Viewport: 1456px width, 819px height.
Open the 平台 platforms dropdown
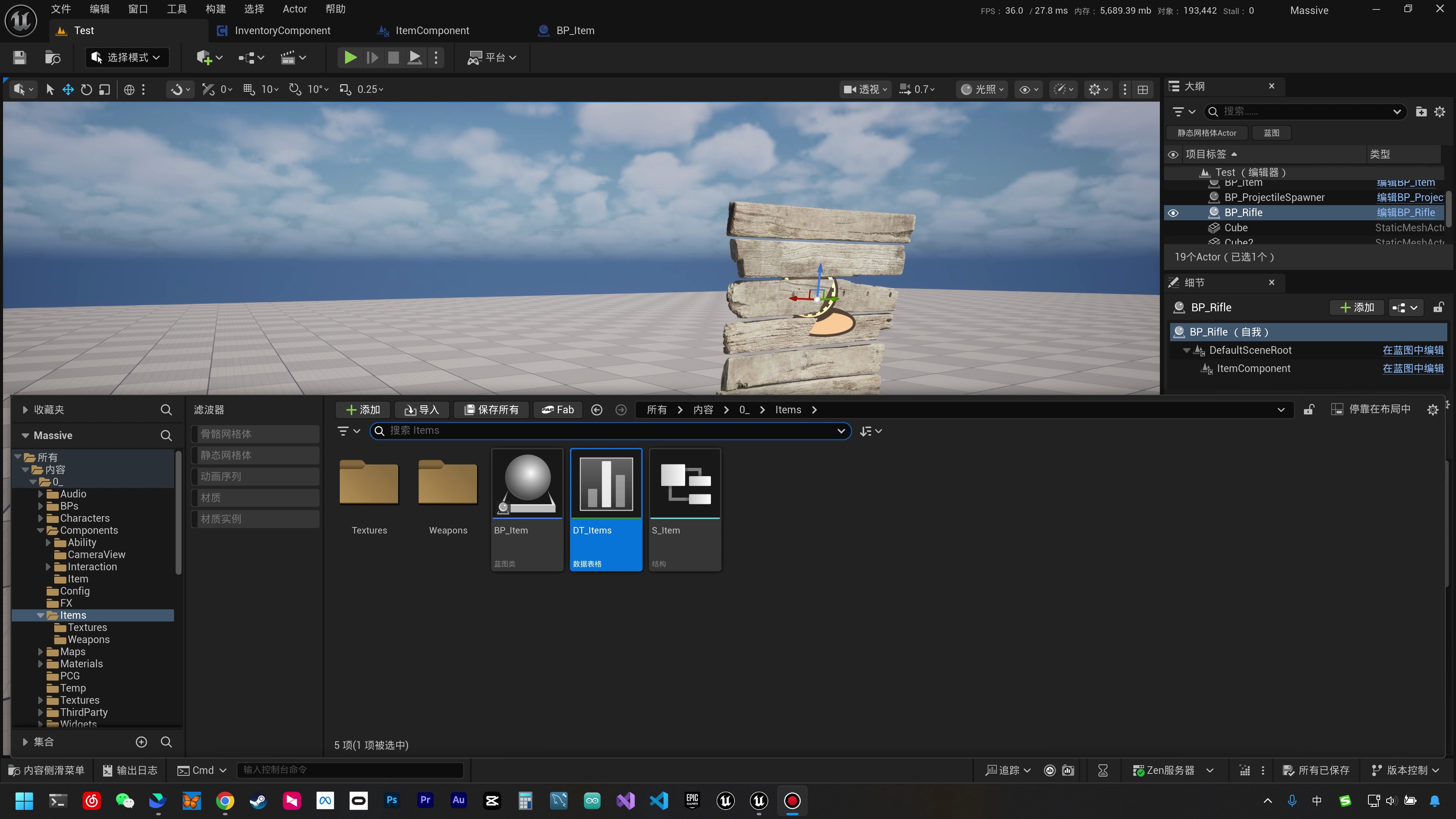(492, 58)
